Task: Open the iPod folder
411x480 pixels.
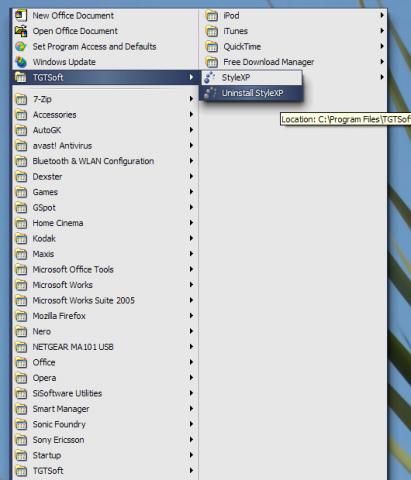Action: (x=294, y=15)
